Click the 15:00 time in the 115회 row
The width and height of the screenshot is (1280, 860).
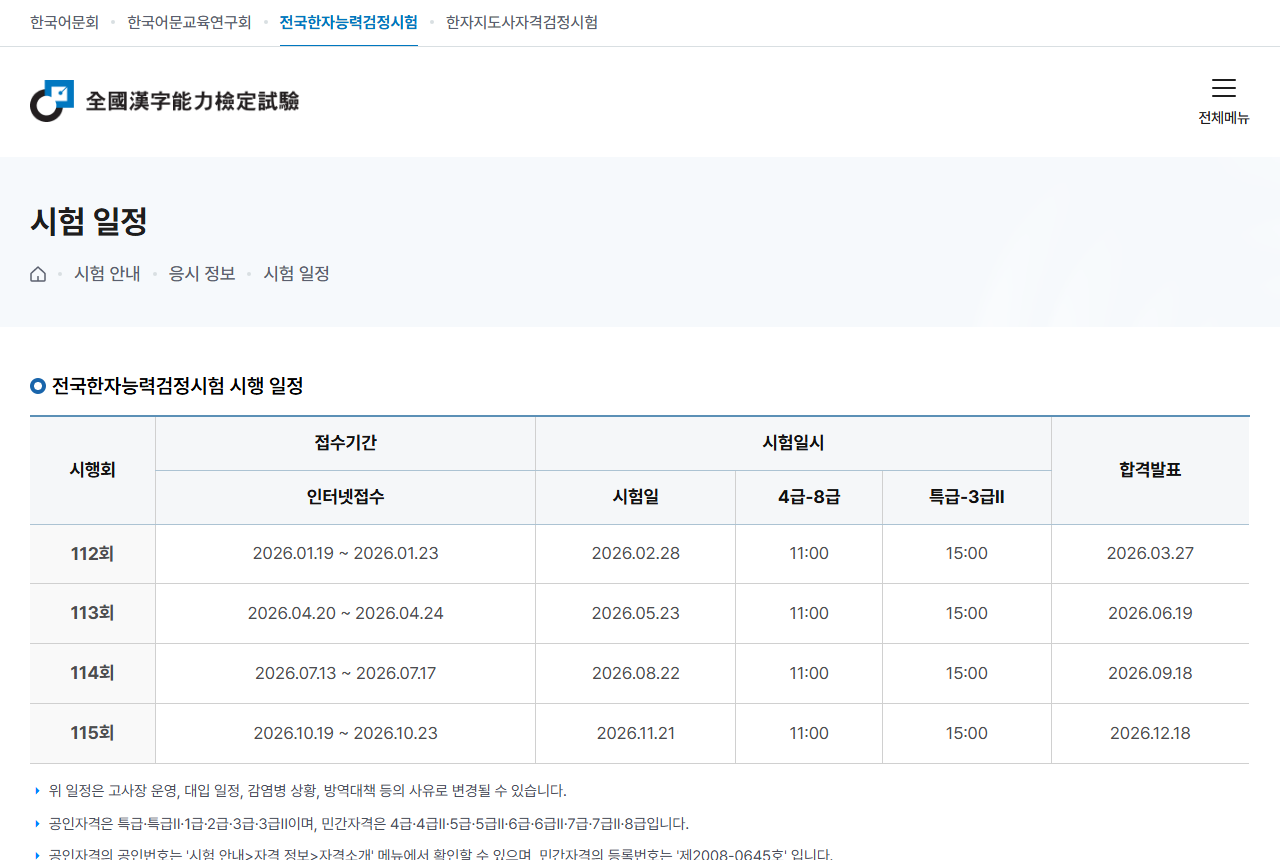[967, 734]
